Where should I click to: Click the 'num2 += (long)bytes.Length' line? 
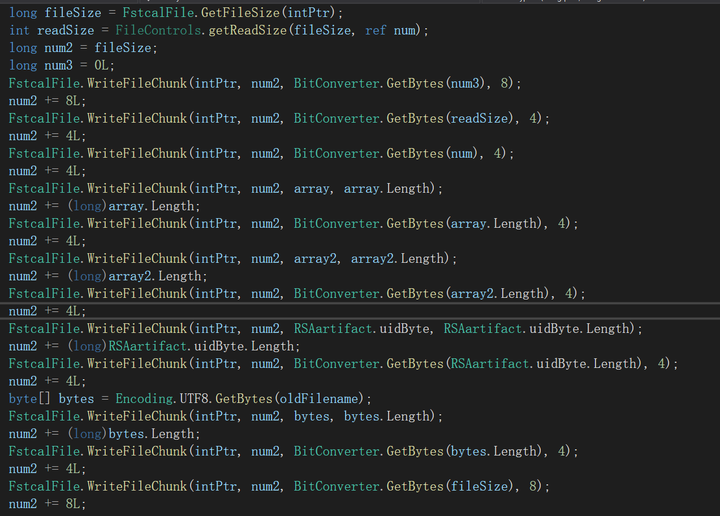[x=104, y=434]
